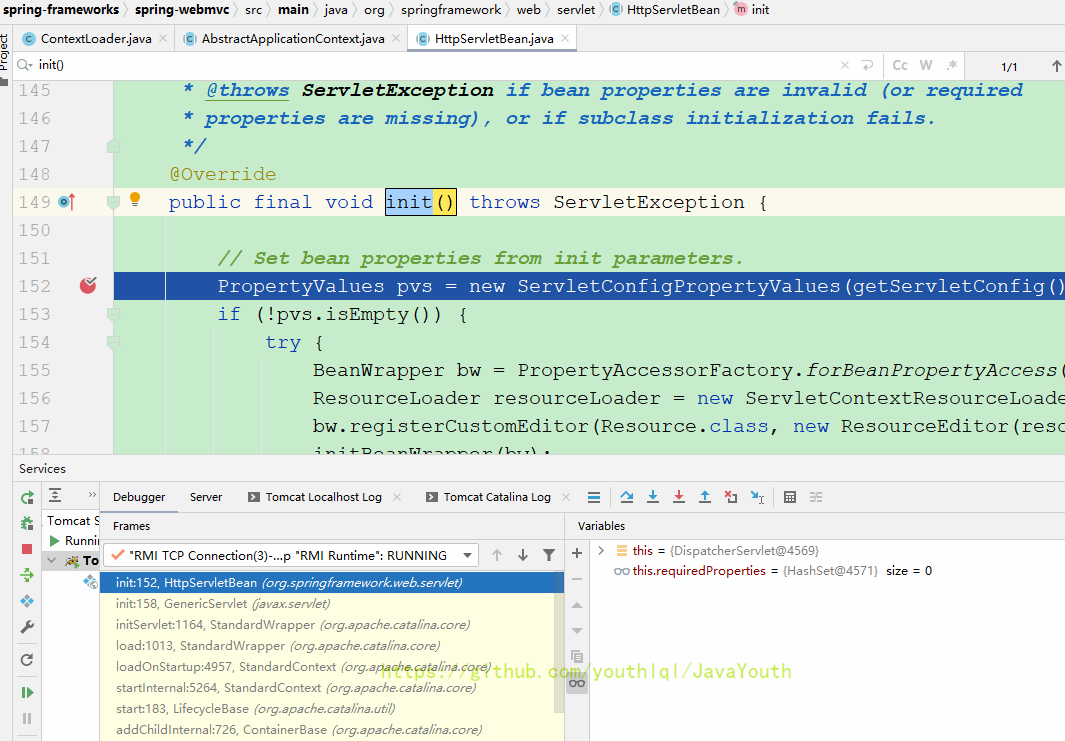The height and width of the screenshot is (741, 1065).
Task: Click the Step Into icon
Action: pyautogui.click(x=653, y=497)
